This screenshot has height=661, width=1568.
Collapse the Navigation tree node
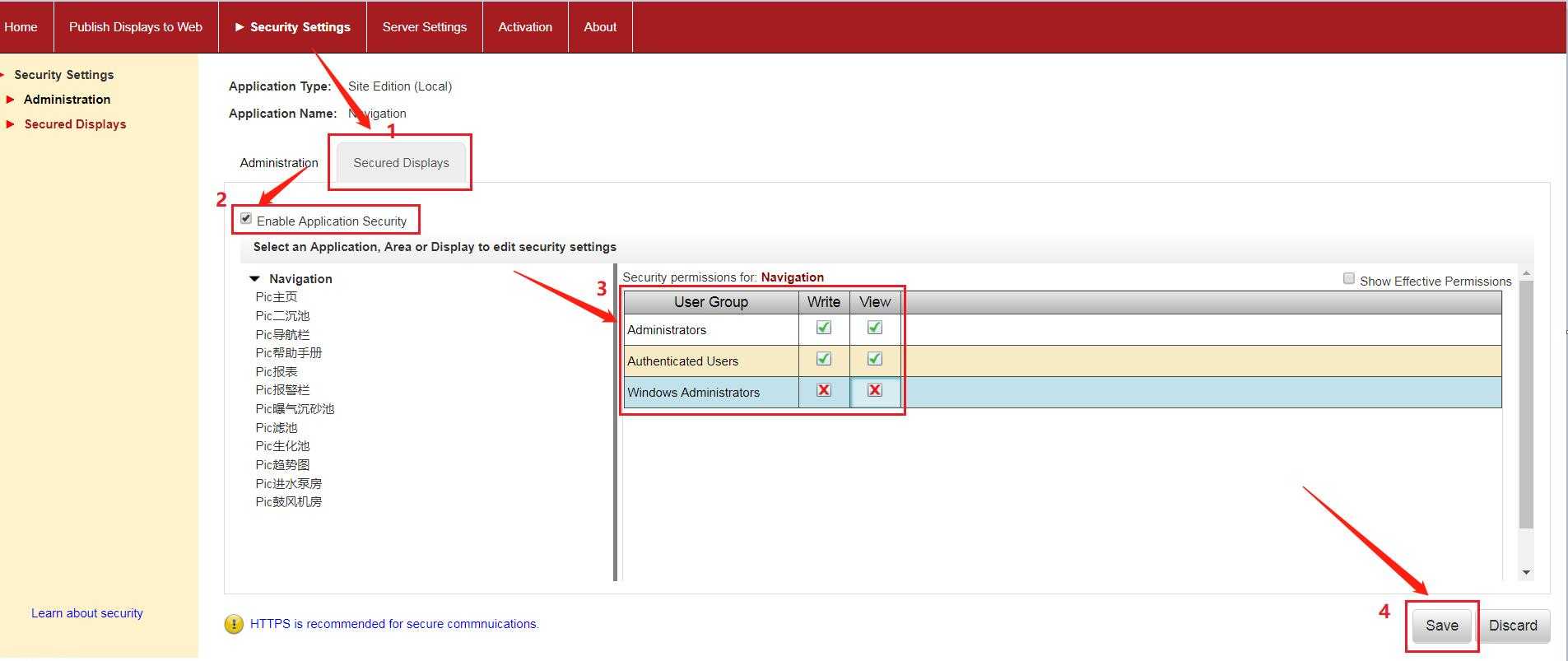(x=254, y=279)
